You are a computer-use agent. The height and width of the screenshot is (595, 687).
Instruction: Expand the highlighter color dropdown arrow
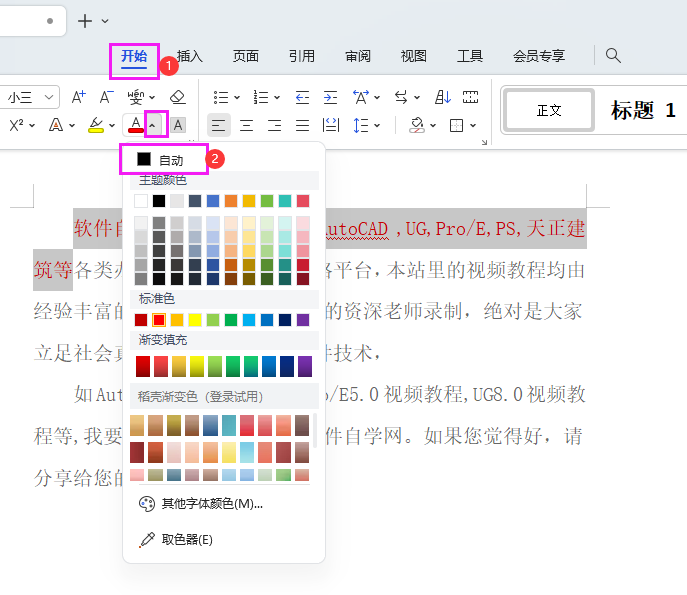112,125
